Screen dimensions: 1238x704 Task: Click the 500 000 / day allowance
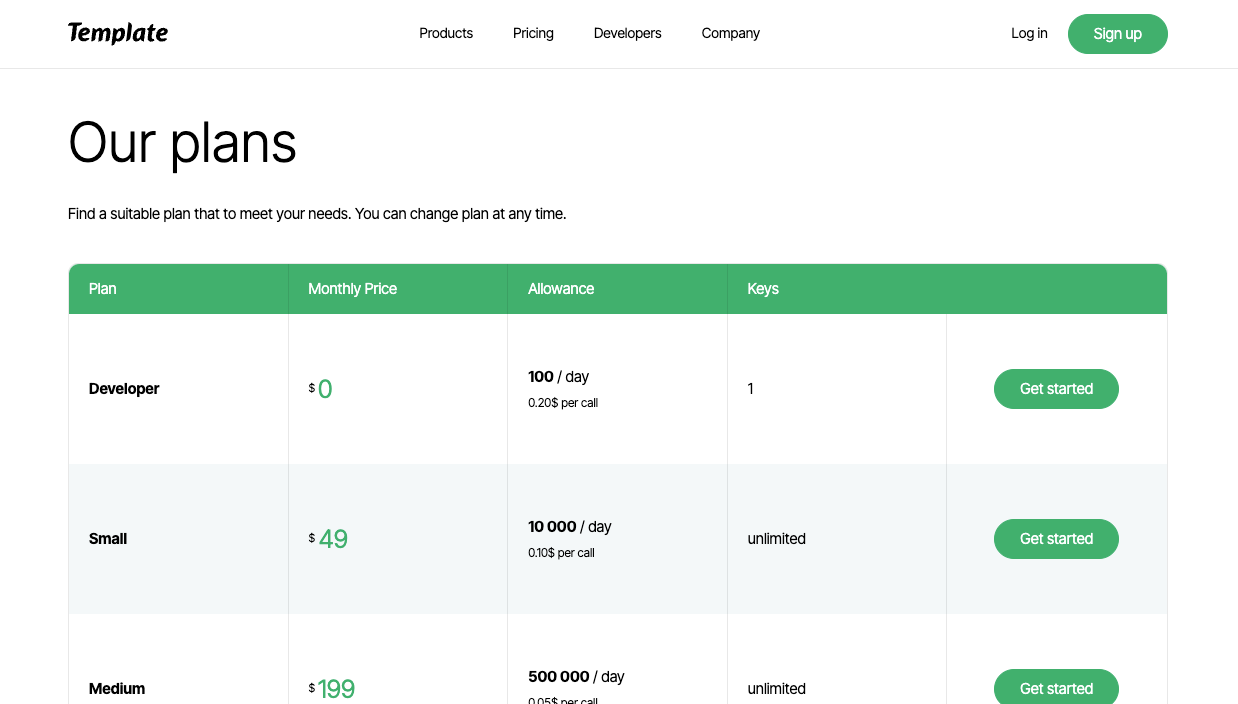(x=576, y=677)
